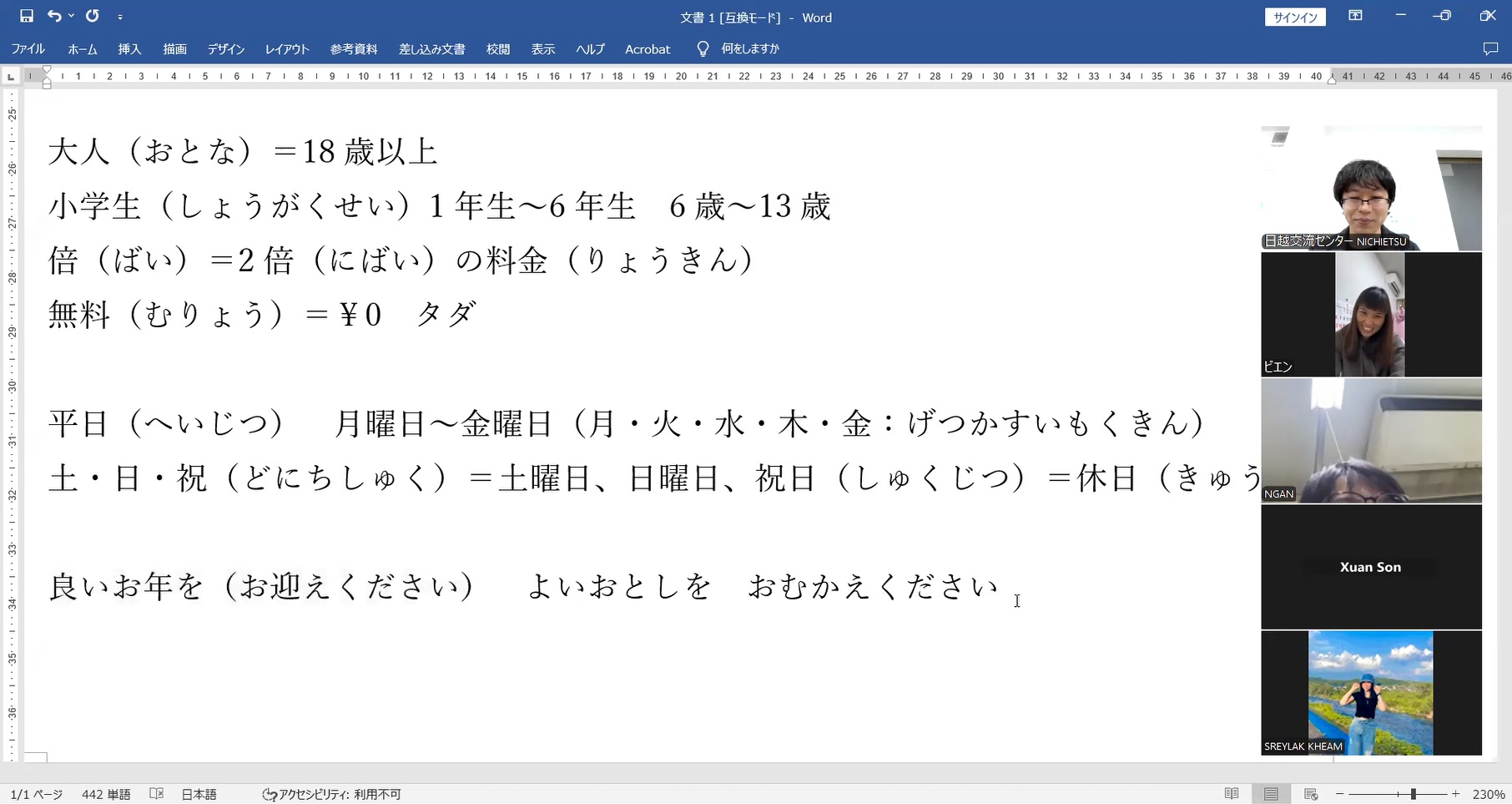Click the spelling proofing icon in status bar
1512x804 pixels.
156,794
